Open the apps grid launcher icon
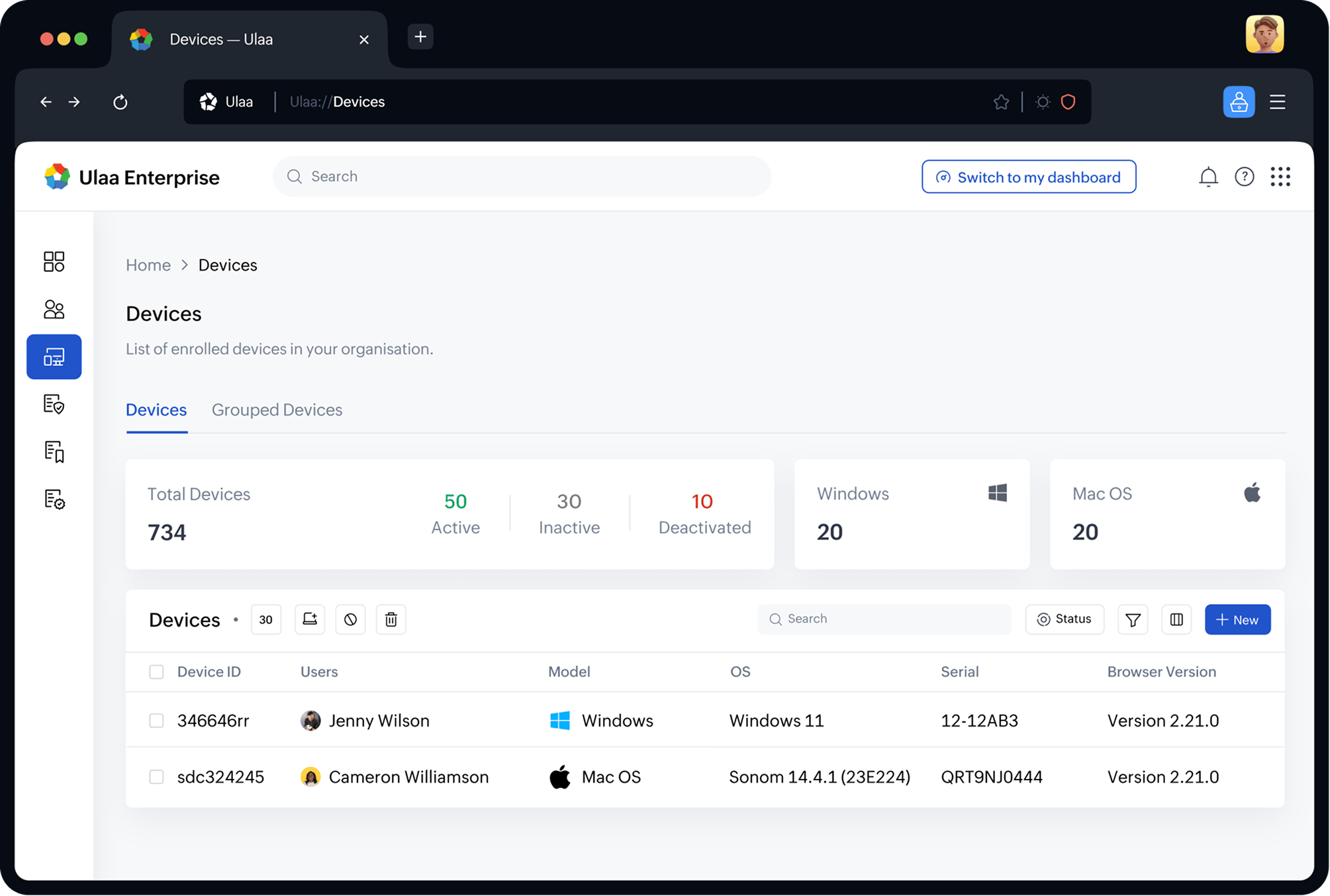This screenshot has width=1330, height=896. point(1280,177)
